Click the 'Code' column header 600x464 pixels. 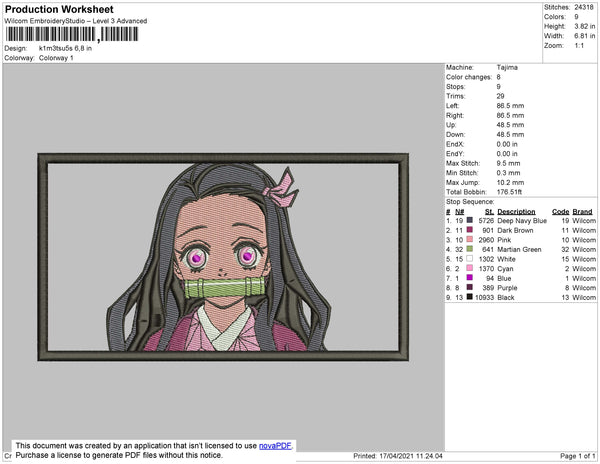(x=561, y=212)
